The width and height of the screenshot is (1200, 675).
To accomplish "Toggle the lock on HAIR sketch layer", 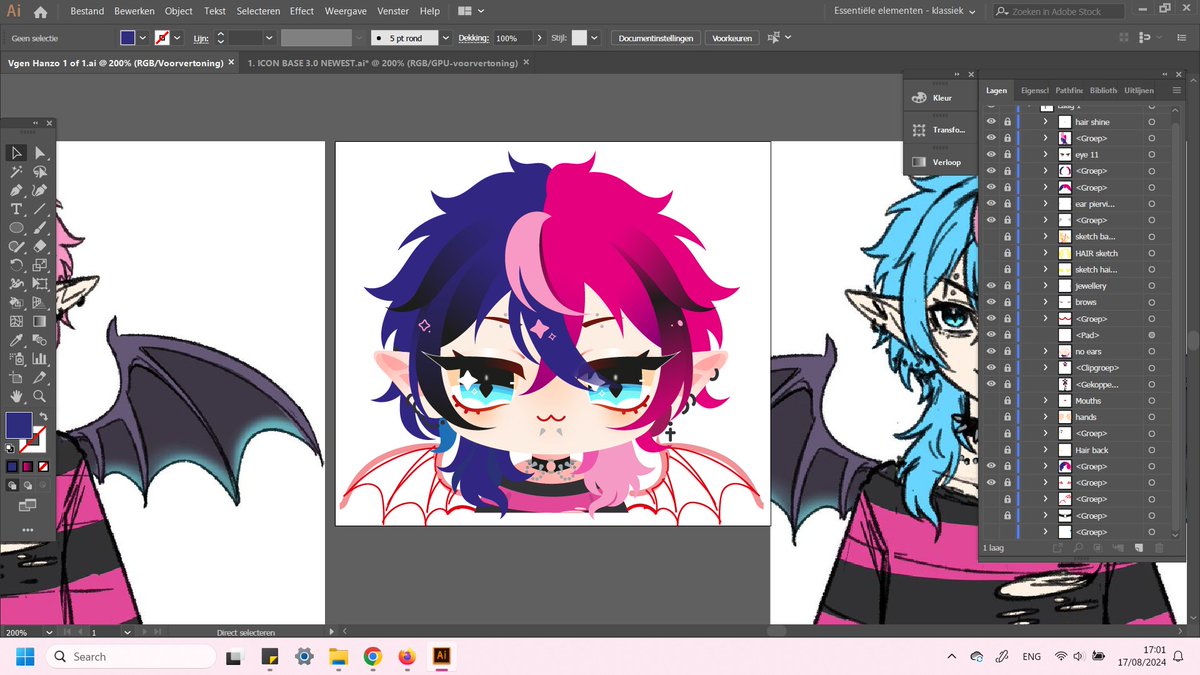I will (1007, 253).
